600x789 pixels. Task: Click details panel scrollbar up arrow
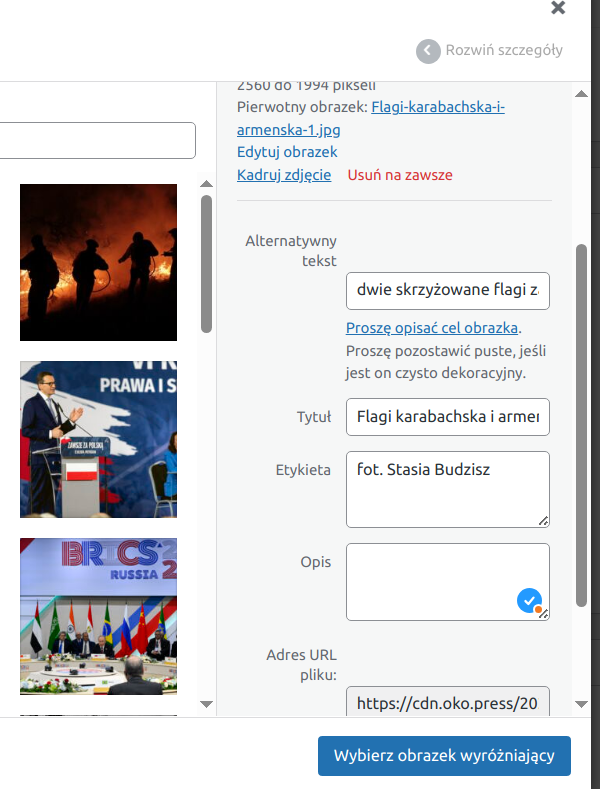point(581,94)
